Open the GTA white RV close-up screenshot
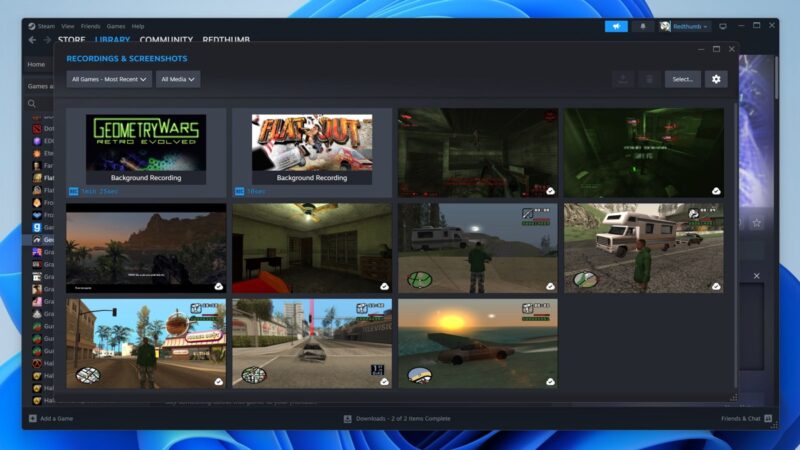The width and height of the screenshot is (800, 450). point(644,248)
